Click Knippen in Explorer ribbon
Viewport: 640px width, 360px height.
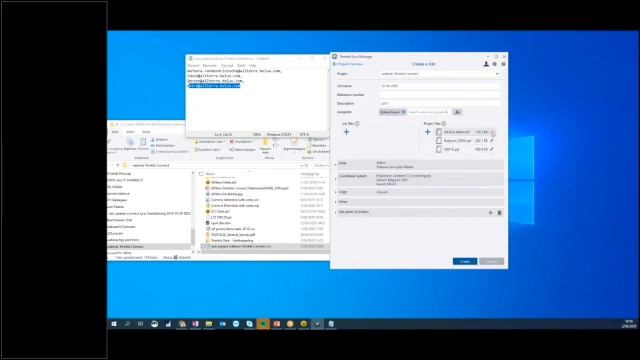[x=159, y=140]
